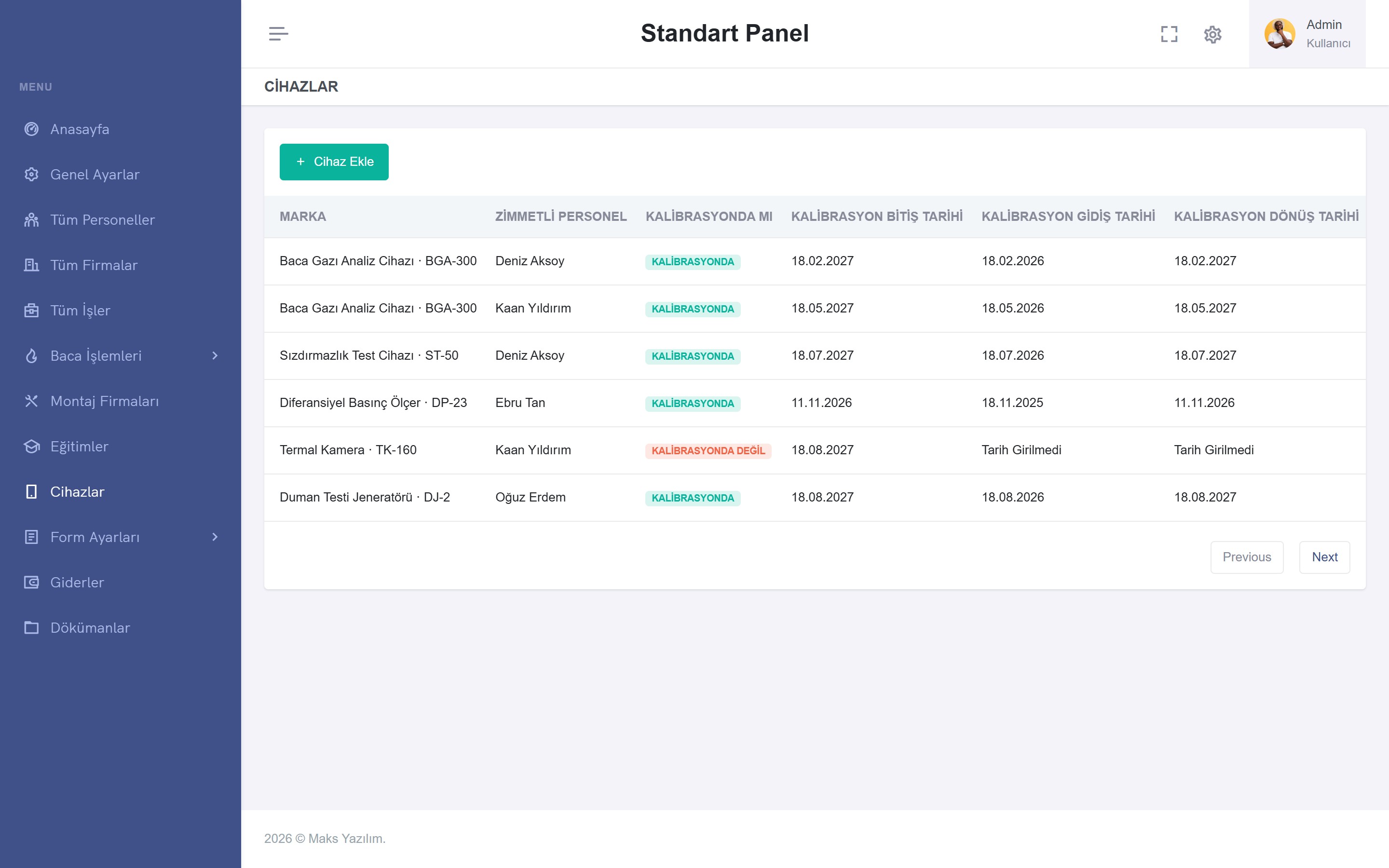This screenshot has height=868, width=1389.
Task: Select Termal Kamera · TK-160 cell
Action: coord(348,450)
